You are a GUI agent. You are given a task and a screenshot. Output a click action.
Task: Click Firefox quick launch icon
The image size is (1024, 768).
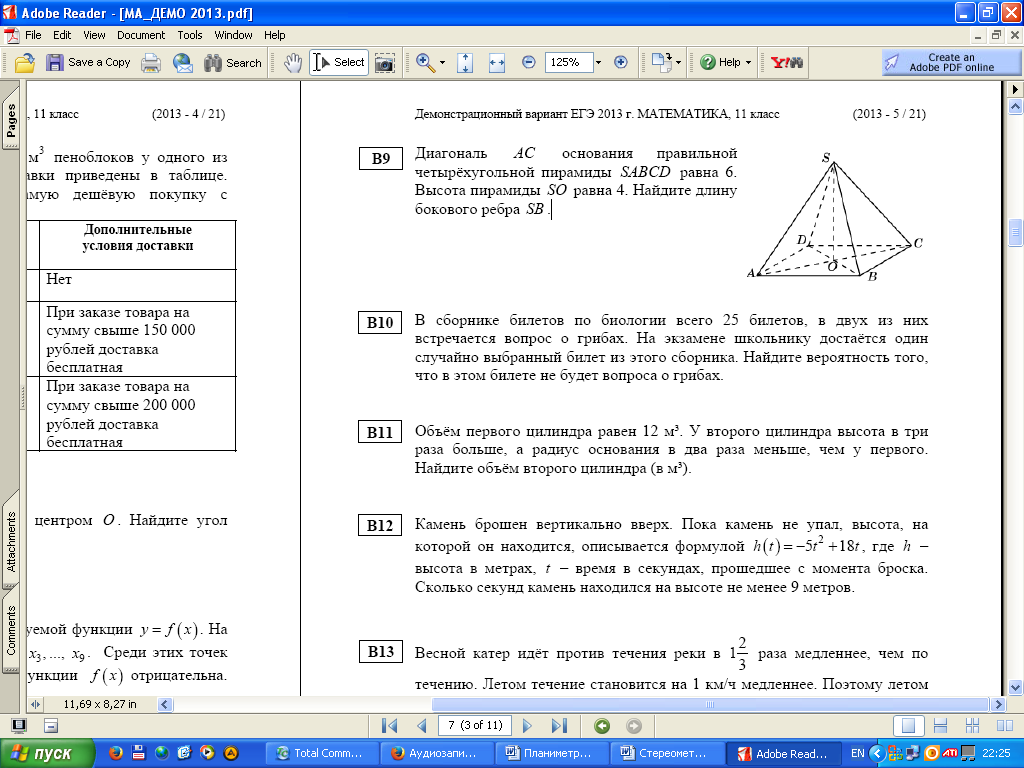pos(115,753)
